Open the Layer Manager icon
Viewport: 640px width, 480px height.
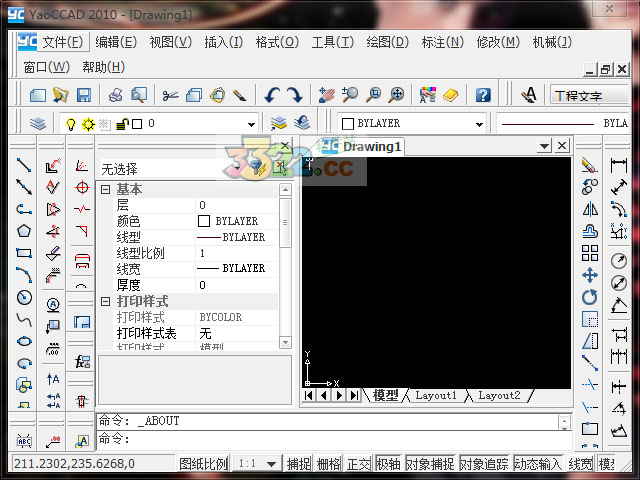(x=38, y=123)
